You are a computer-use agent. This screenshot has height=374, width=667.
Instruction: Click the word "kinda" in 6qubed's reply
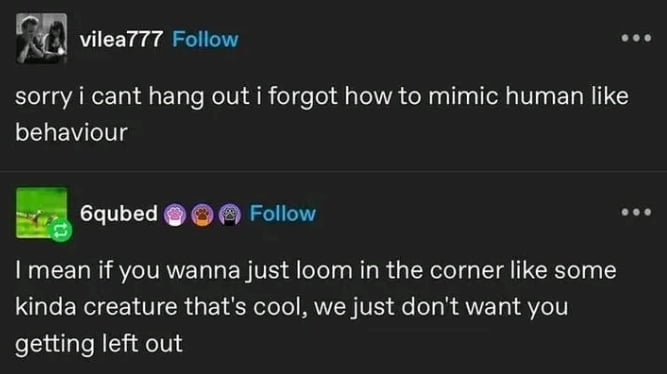[x=46, y=307]
